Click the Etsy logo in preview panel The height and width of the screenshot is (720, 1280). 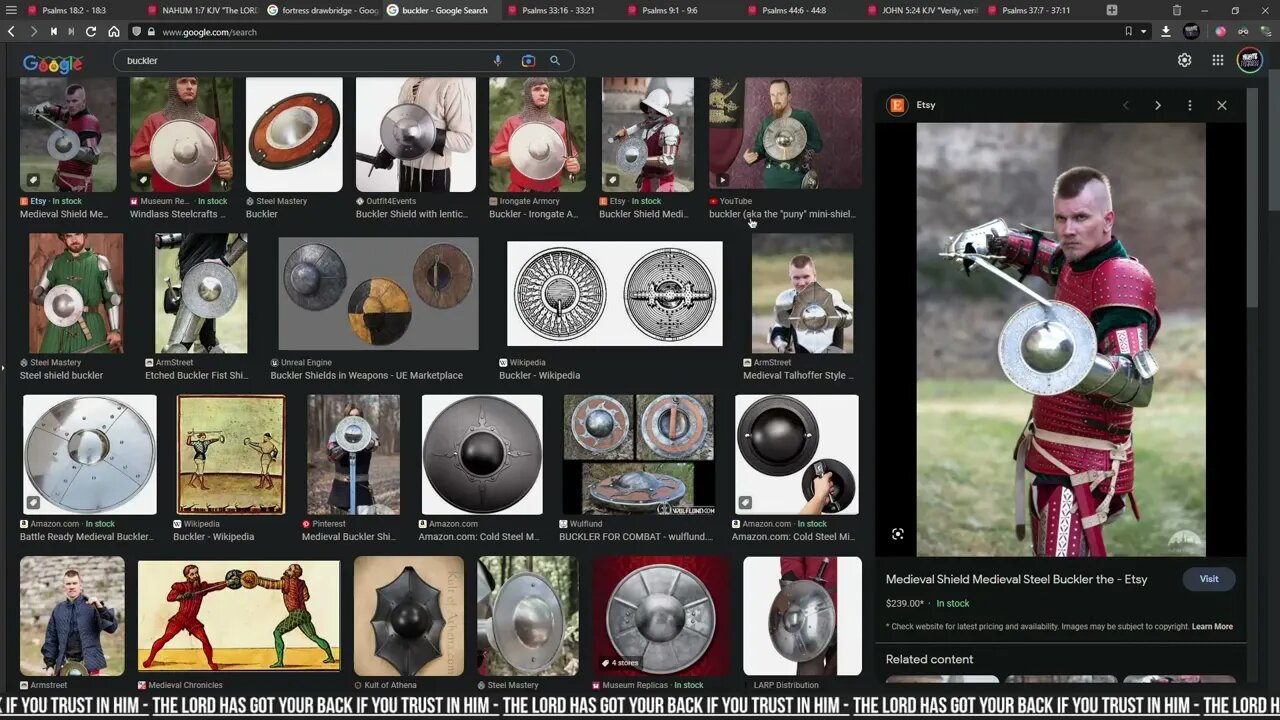point(898,105)
